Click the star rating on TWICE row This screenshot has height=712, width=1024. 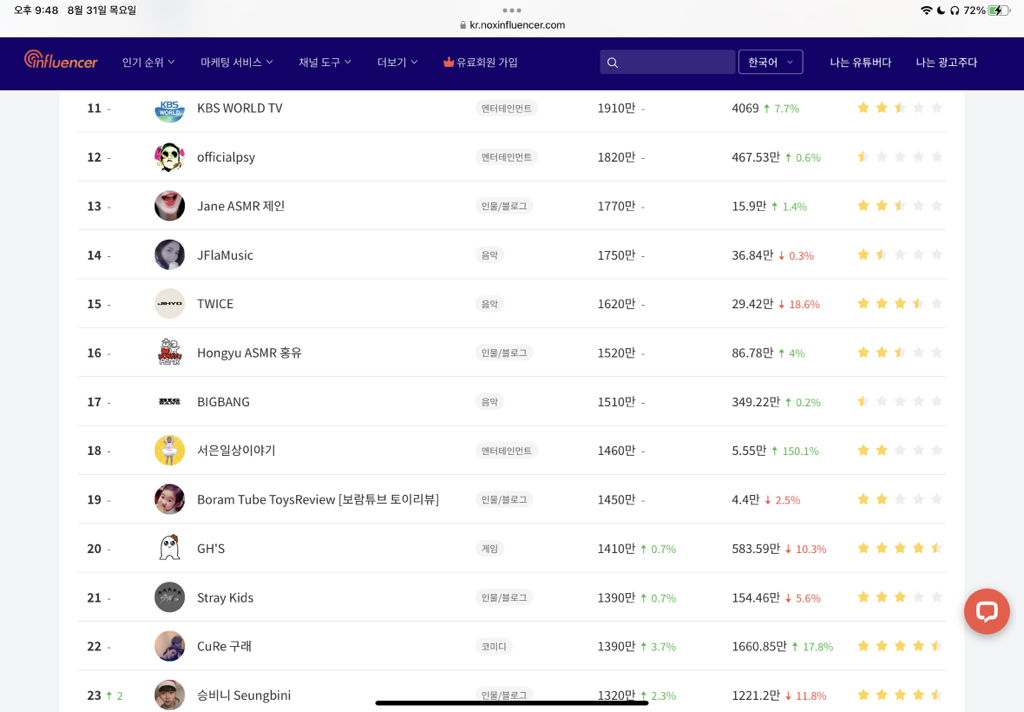pyautogui.click(x=900, y=303)
